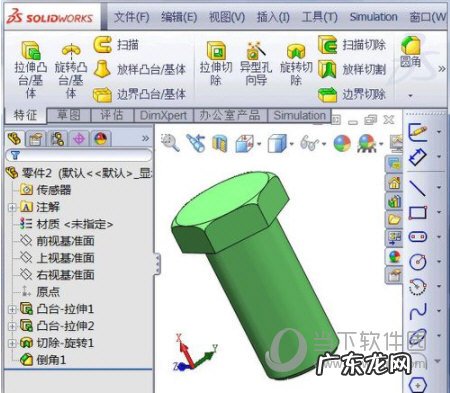450x393 pixels.
Task: Open the Hide/Show Items dropdown arrow
Action: click(324, 144)
